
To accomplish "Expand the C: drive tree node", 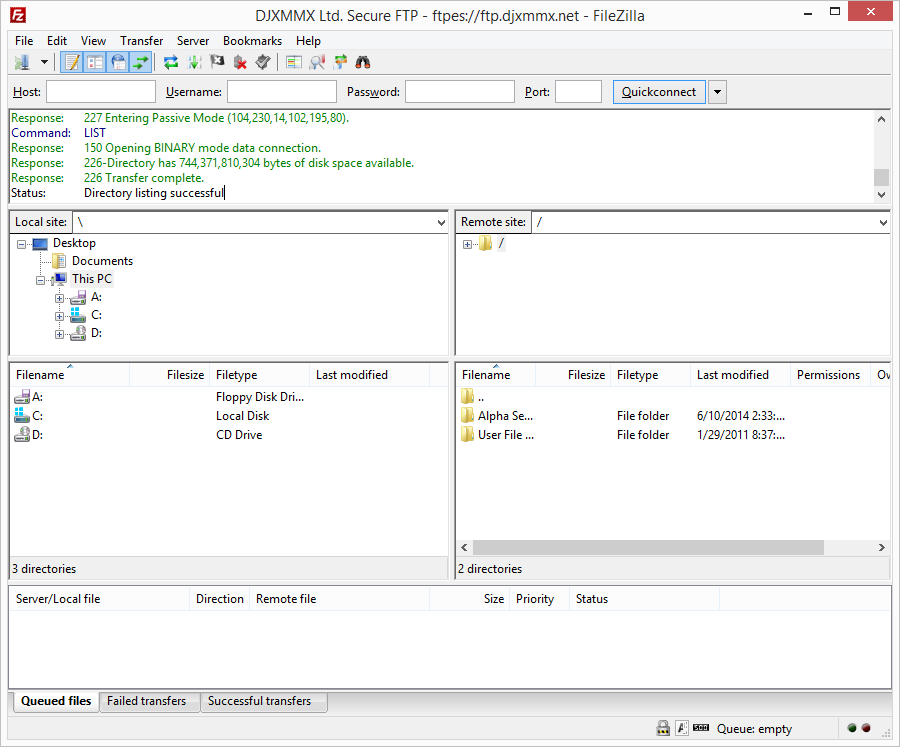I will (60, 315).
